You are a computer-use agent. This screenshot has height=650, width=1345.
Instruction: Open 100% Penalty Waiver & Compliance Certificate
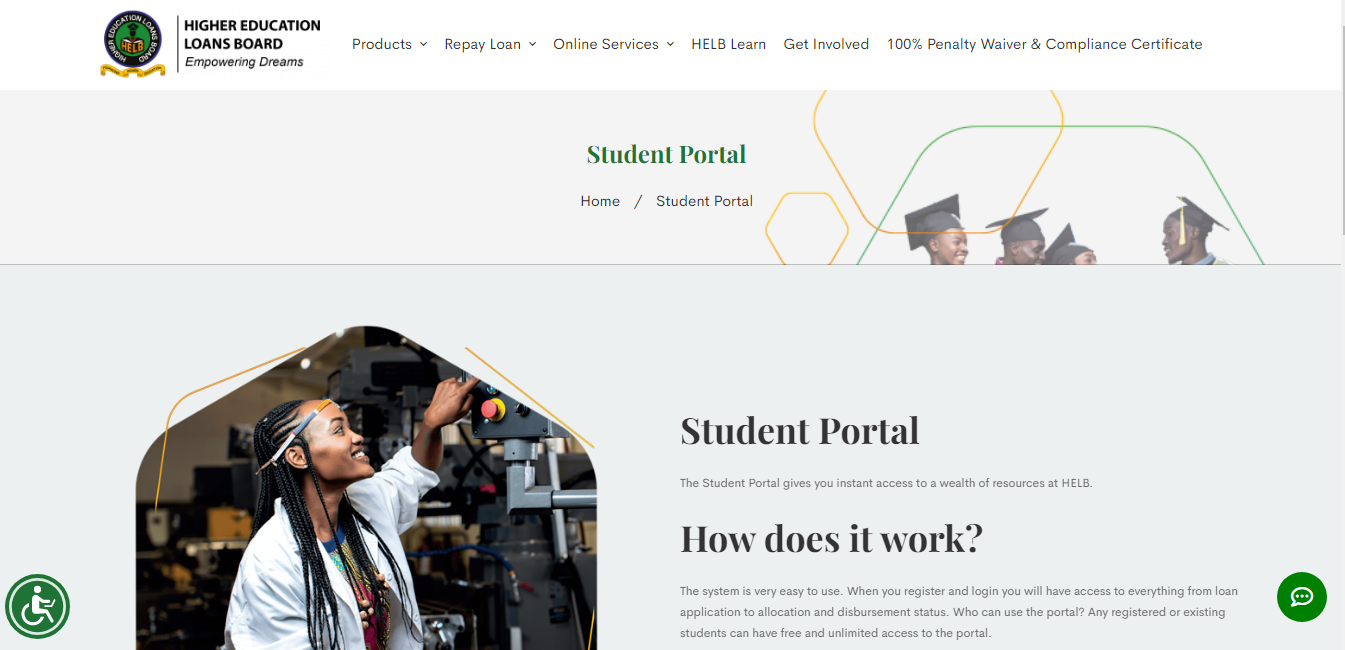[x=1045, y=44]
